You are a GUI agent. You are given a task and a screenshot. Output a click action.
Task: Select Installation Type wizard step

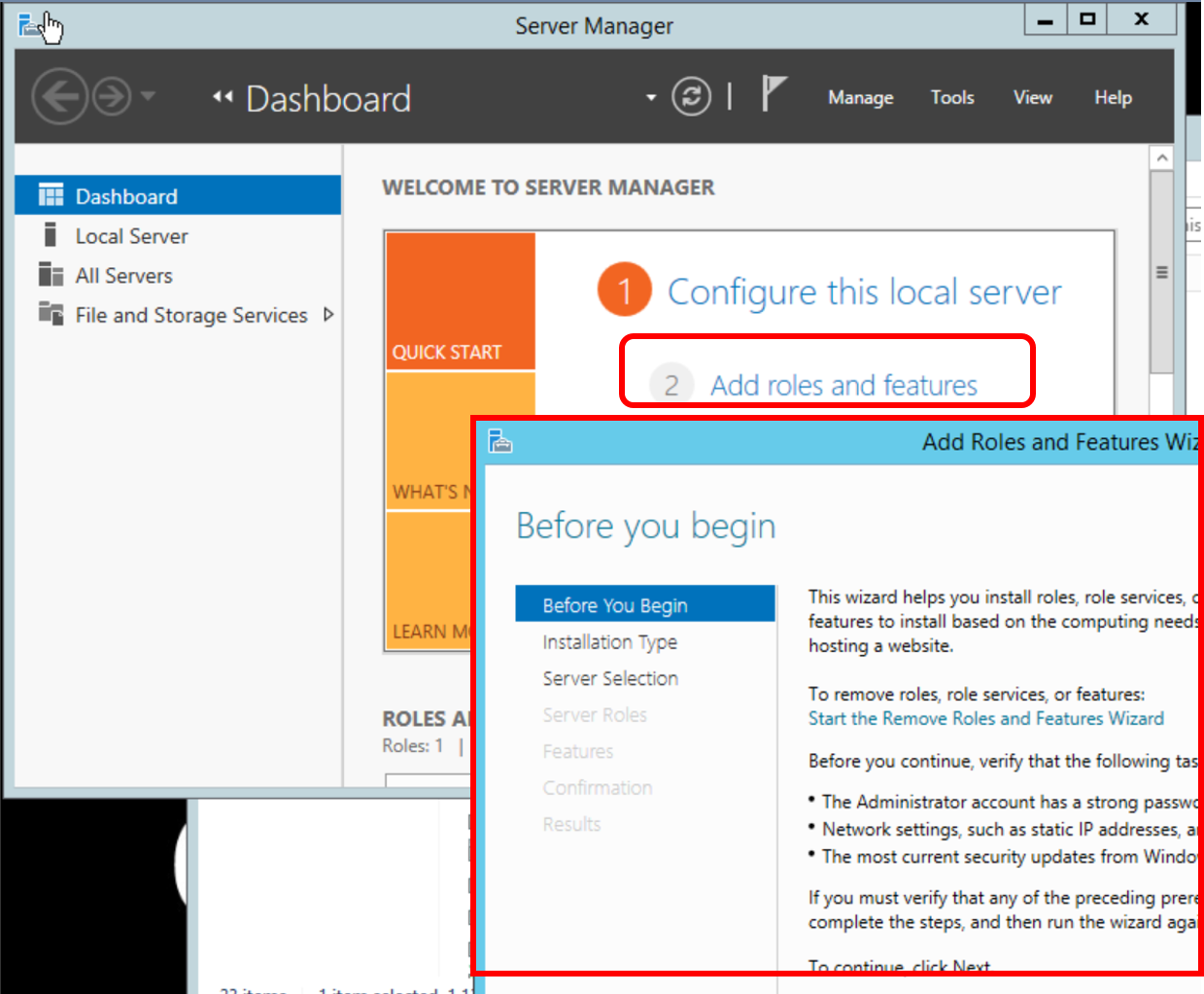tap(610, 642)
